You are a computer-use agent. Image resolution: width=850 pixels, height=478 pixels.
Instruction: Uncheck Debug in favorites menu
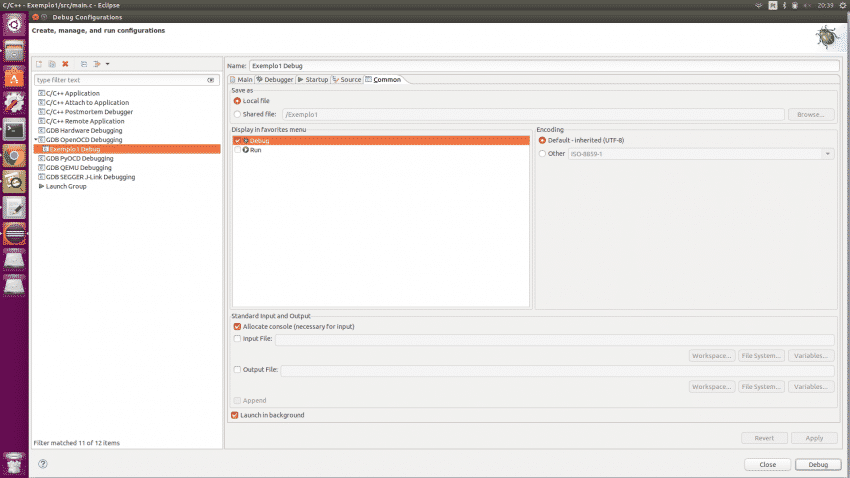237,140
